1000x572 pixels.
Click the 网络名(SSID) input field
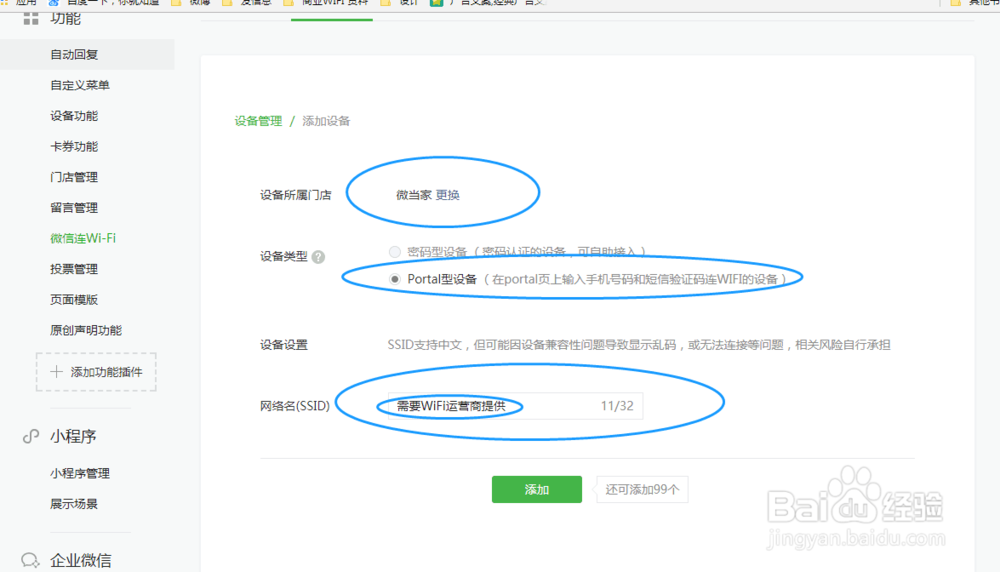[x=515, y=406]
